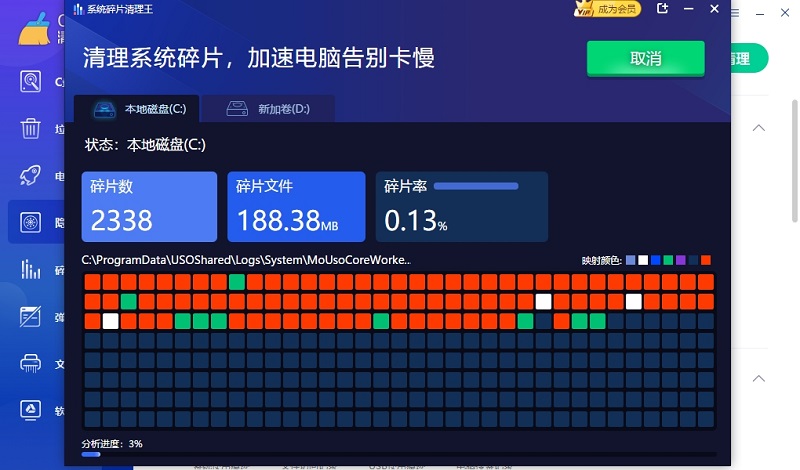Click the green legend swatch

click(x=668, y=260)
